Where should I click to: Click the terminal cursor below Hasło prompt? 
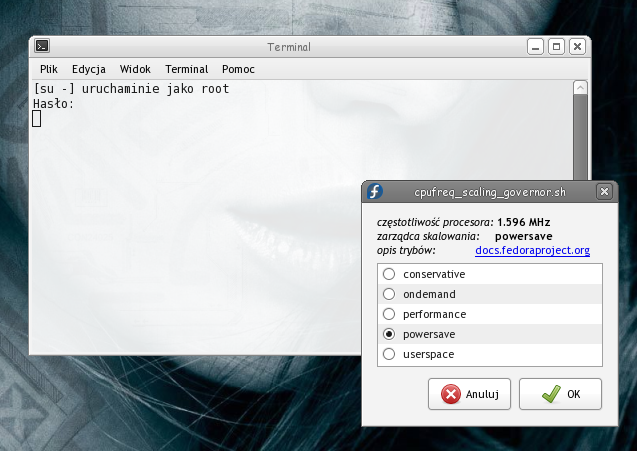tap(37, 119)
